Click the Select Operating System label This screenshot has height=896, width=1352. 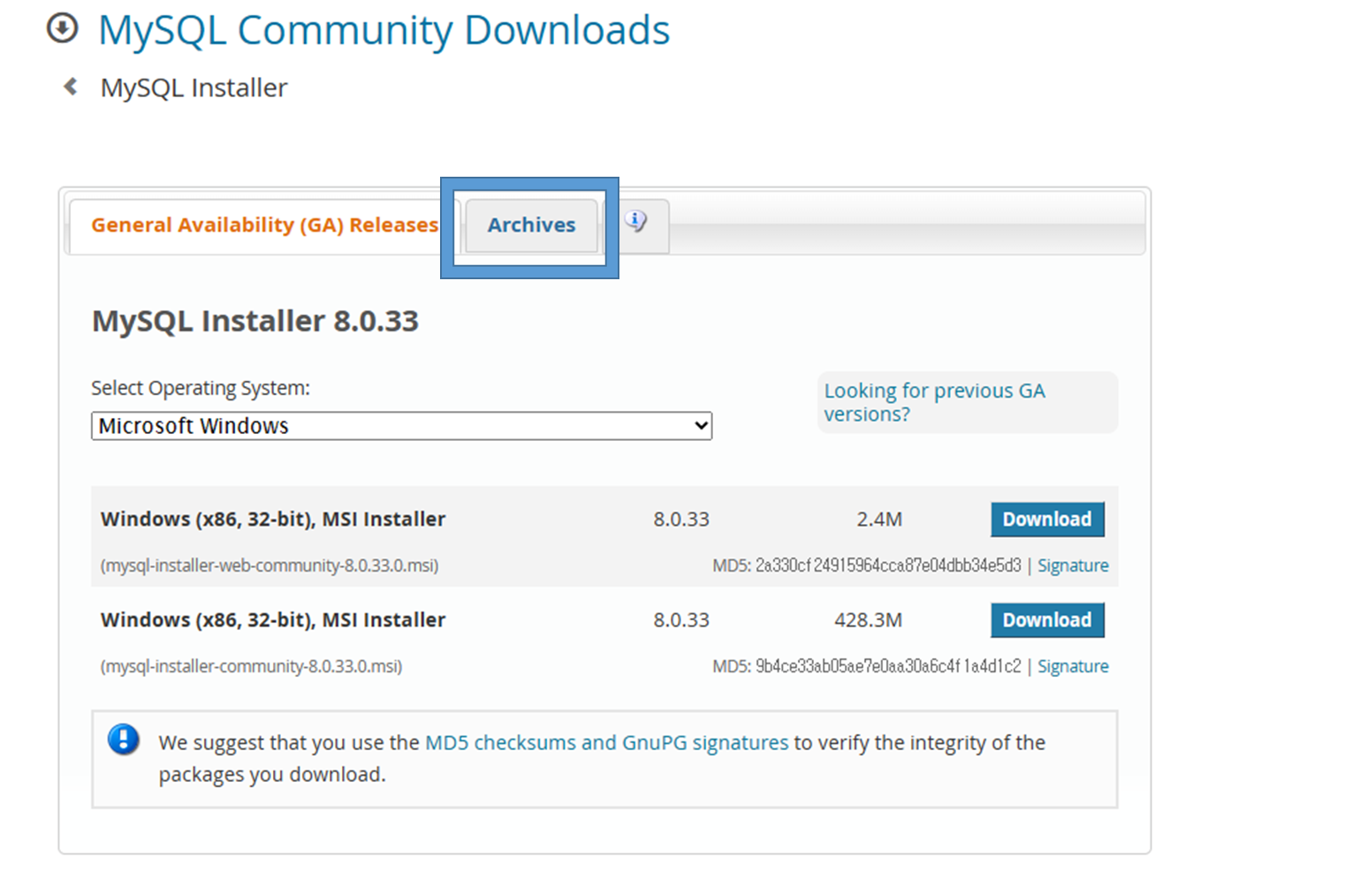(201, 388)
